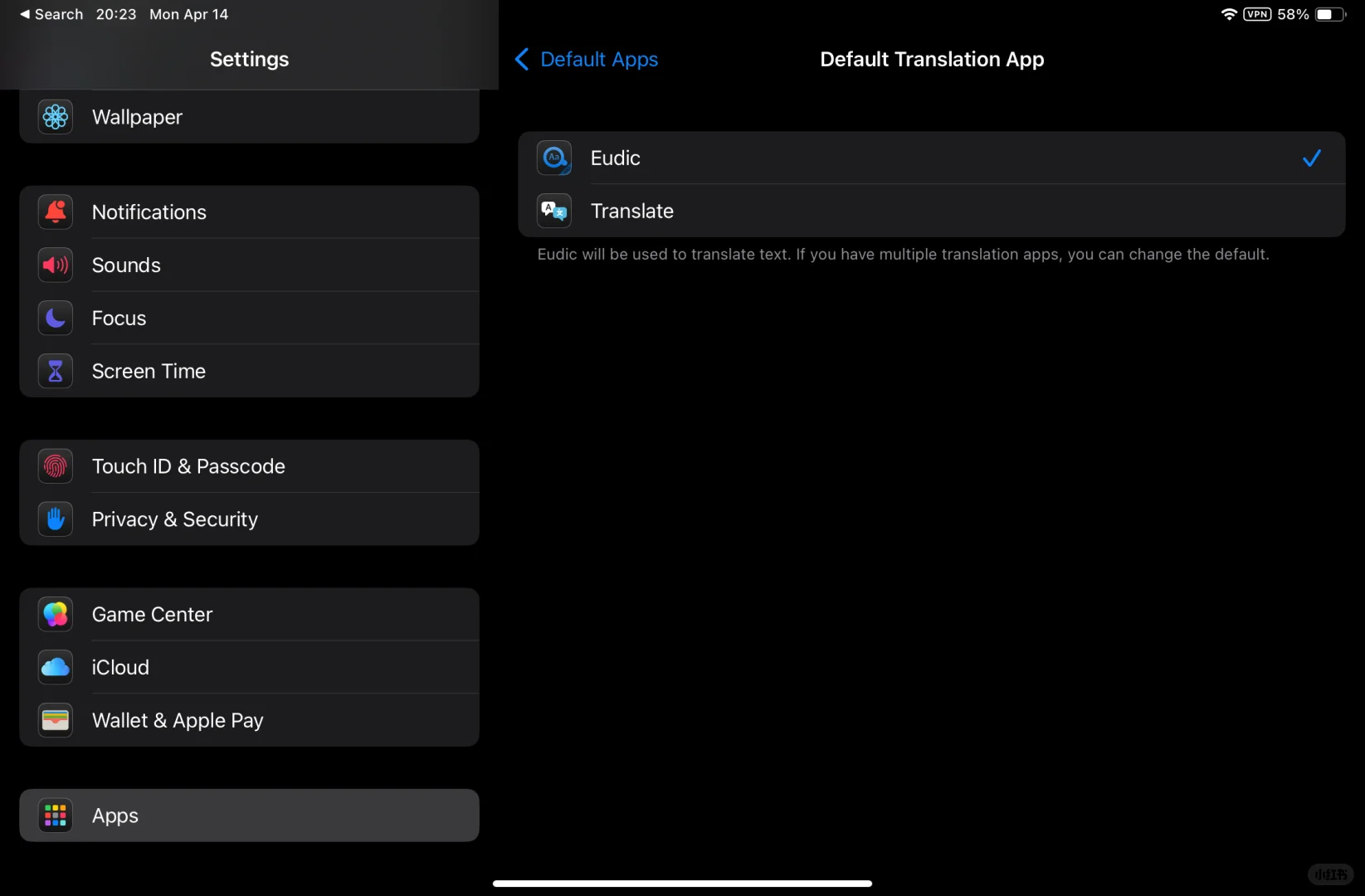
Task: Tap the Eudic app icon
Action: pos(554,158)
